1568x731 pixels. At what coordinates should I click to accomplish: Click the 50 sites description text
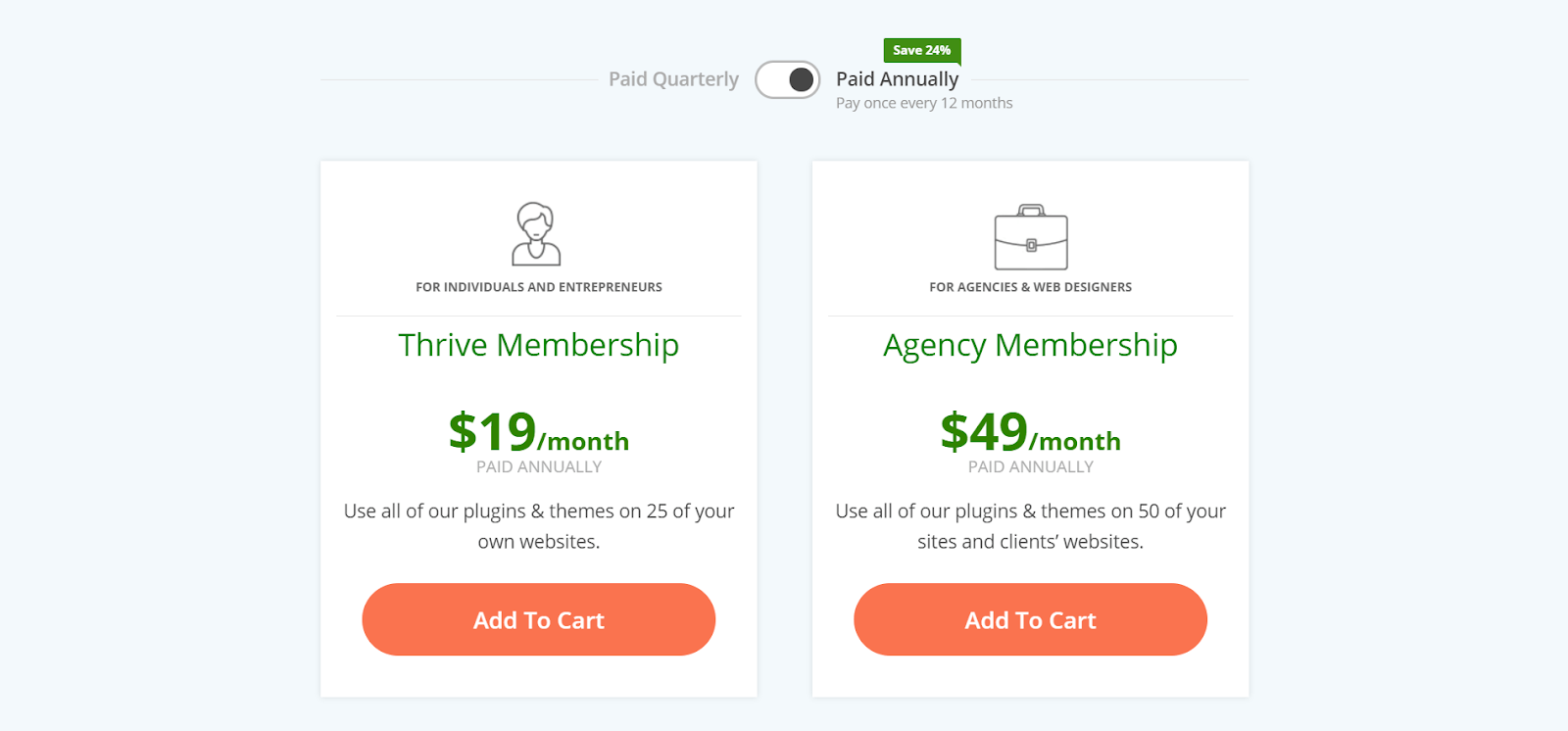[x=1030, y=526]
